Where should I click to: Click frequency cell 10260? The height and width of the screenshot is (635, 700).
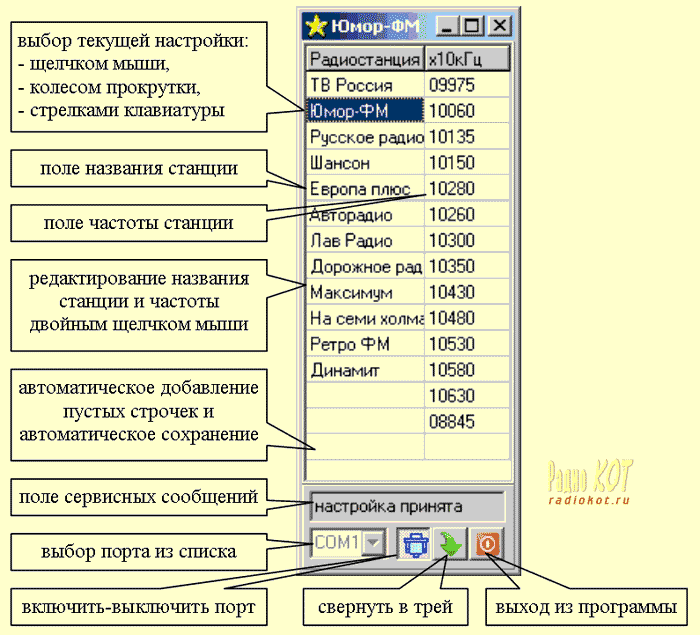click(467, 214)
